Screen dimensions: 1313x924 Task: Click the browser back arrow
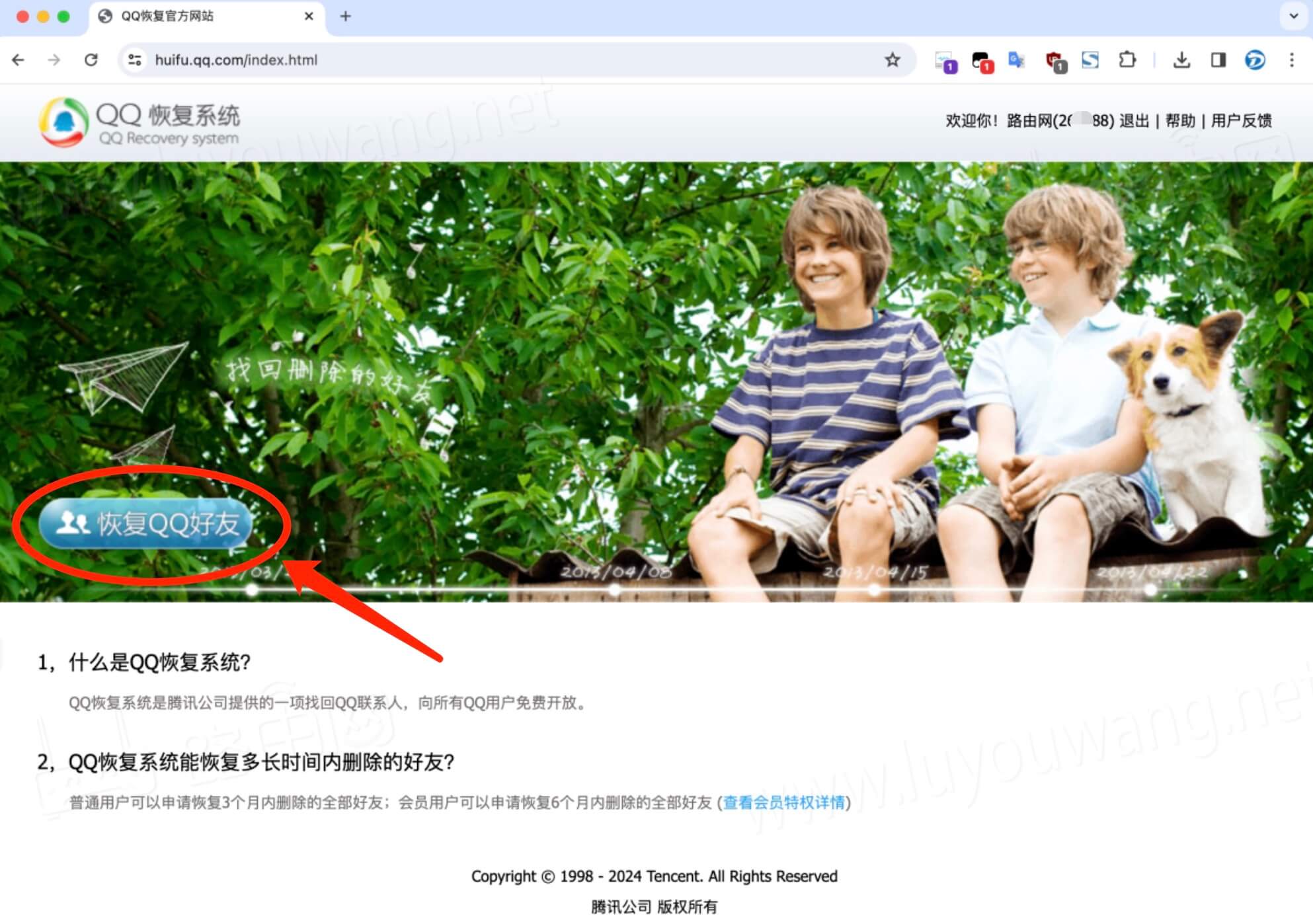click(x=18, y=59)
